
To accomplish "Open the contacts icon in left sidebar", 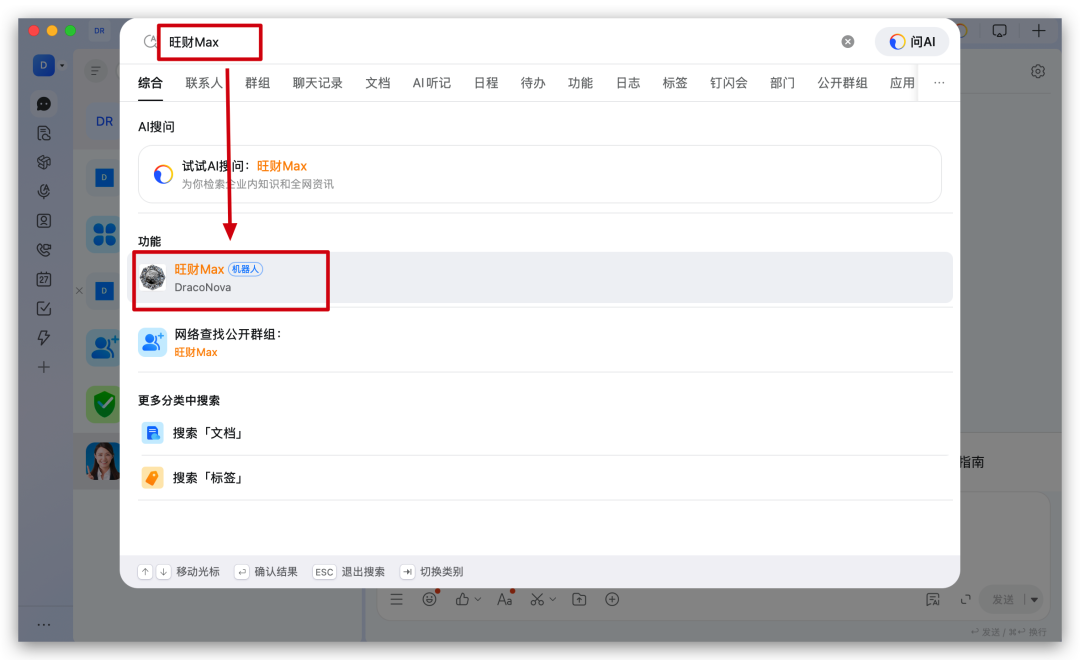I will 44,221.
